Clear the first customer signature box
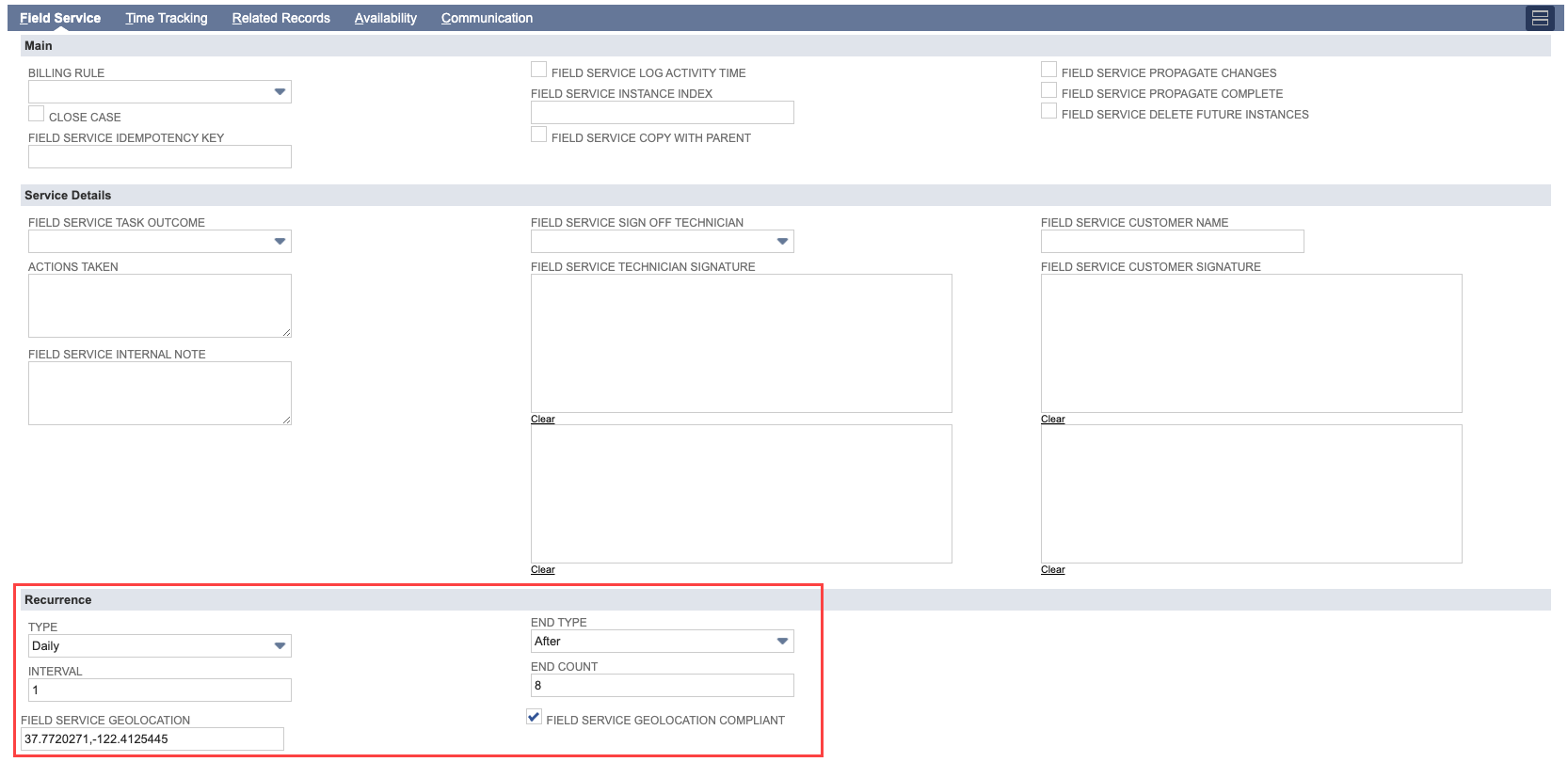 click(x=1053, y=420)
